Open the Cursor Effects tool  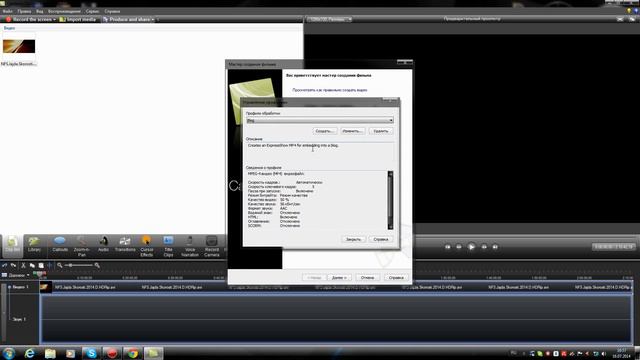tap(147, 247)
